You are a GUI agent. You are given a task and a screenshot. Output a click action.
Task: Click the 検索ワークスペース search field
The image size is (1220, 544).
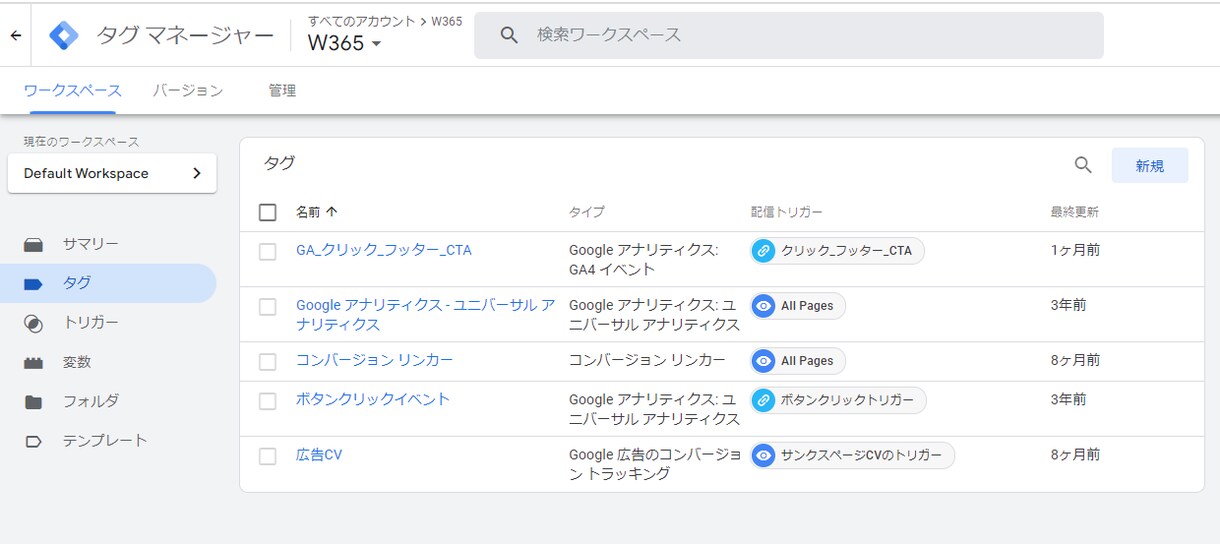pos(789,35)
